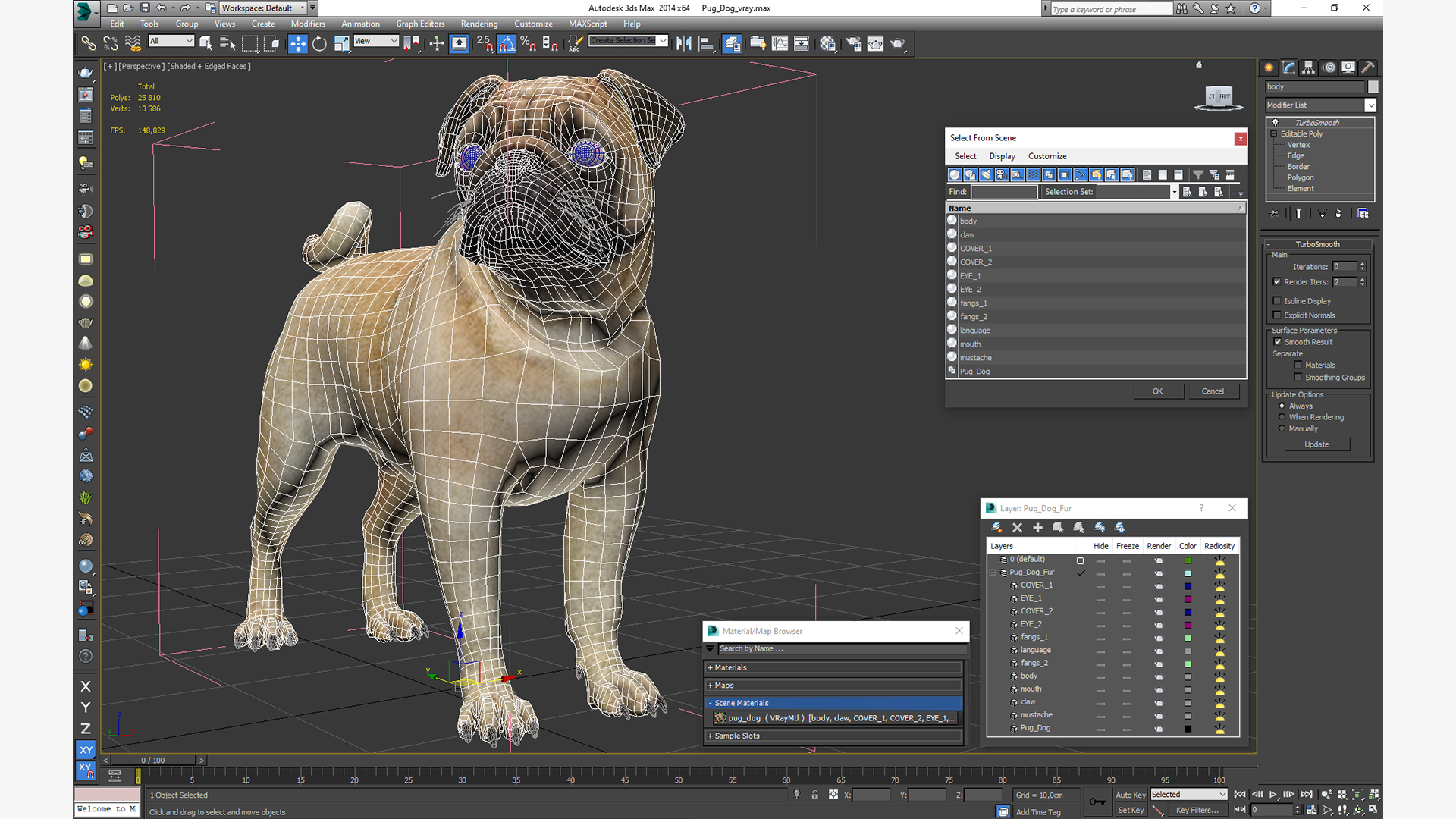Open Render Setup teapot icon

coord(854,43)
